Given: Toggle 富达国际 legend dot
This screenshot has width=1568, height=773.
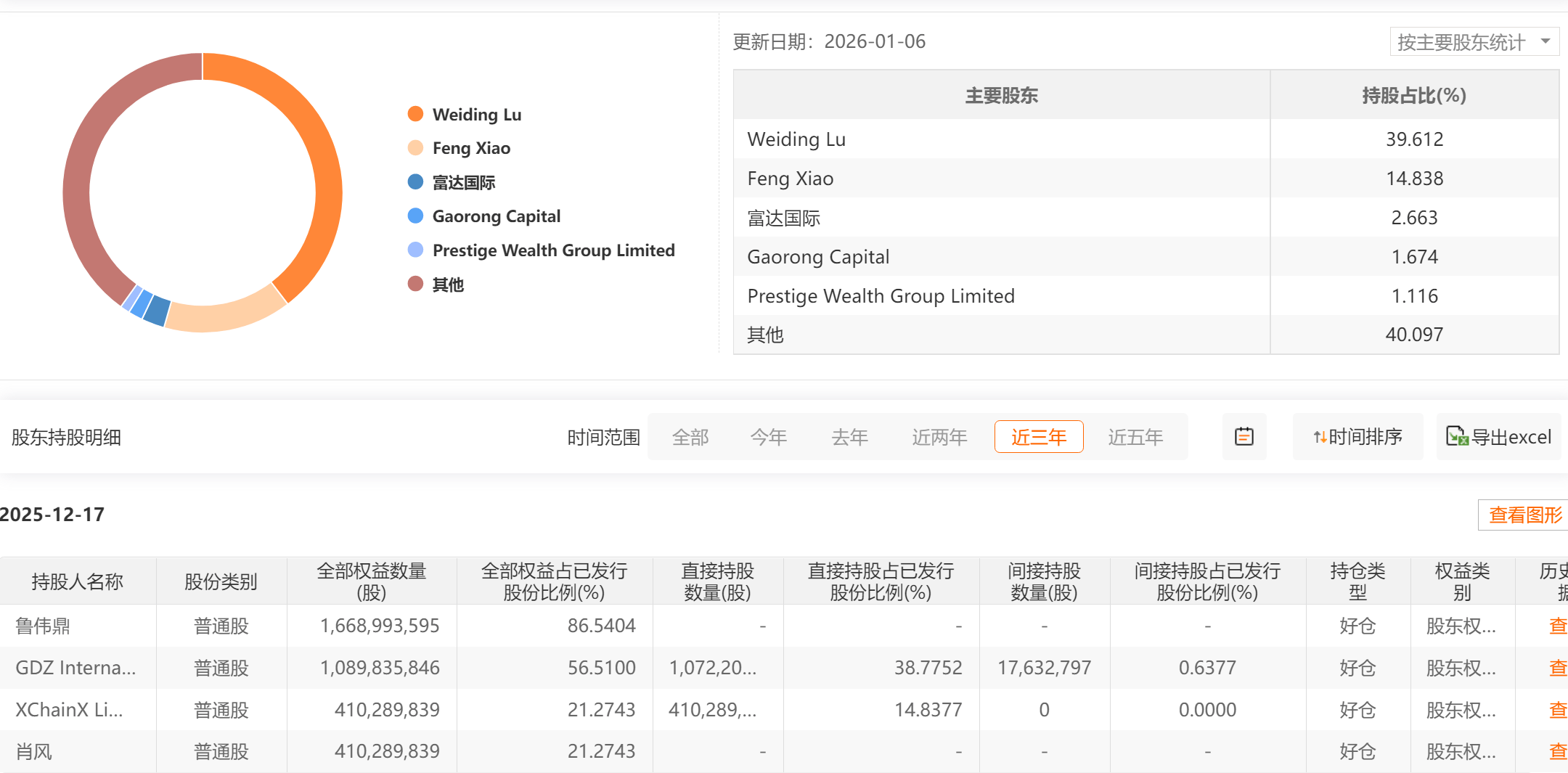Looking at the screenshot, I should (415, 182).
